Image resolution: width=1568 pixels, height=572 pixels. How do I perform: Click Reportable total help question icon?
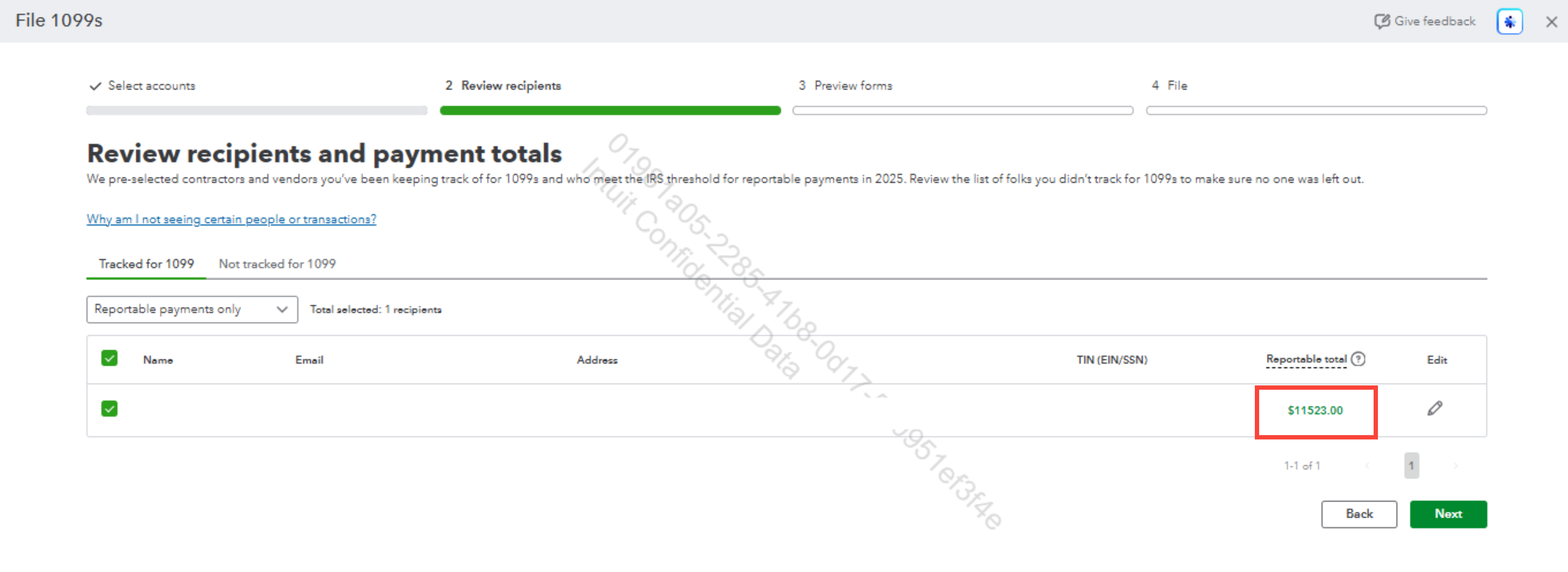tap(1358, 359)
